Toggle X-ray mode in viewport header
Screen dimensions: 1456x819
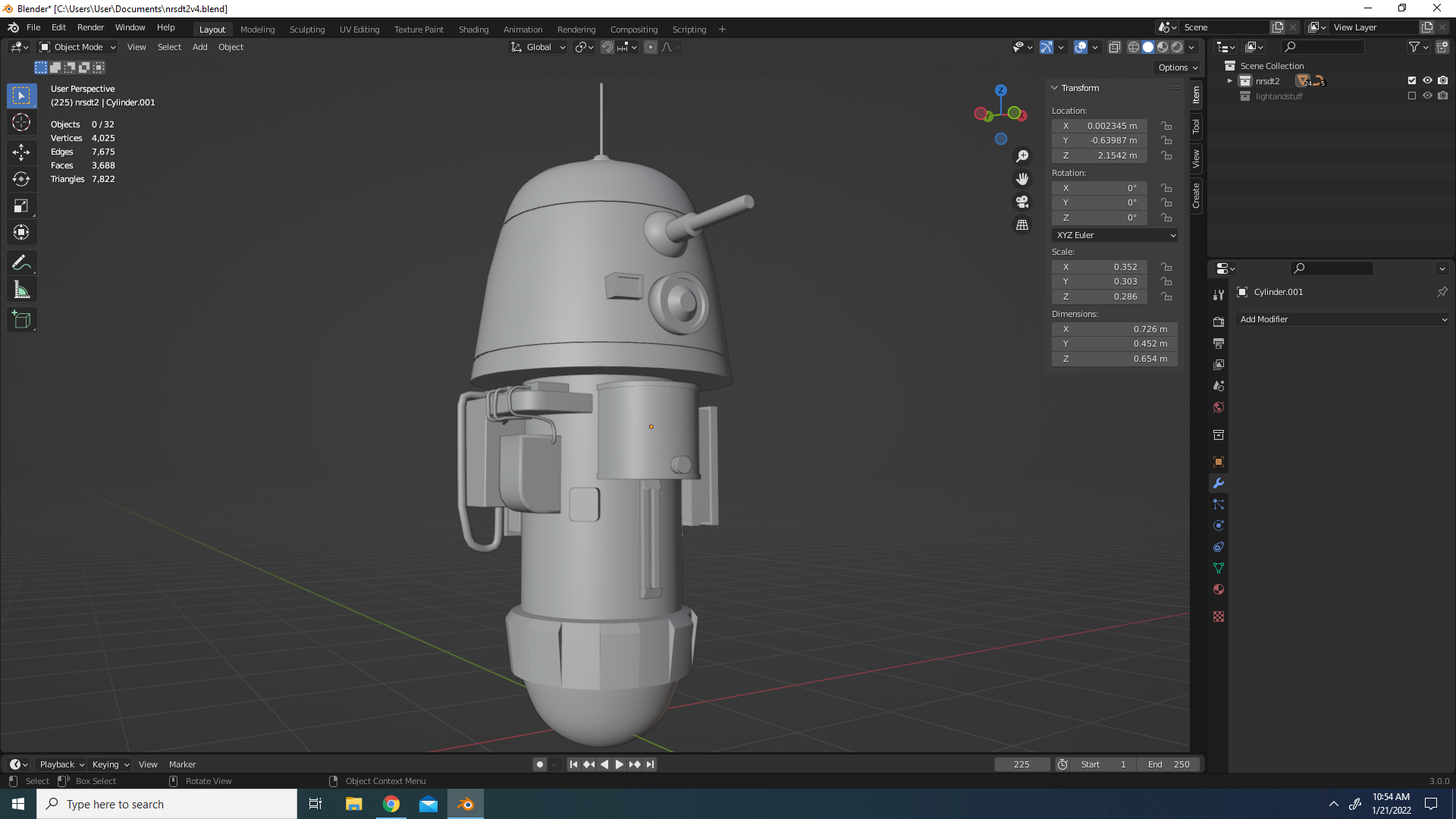click(1114, 47)
